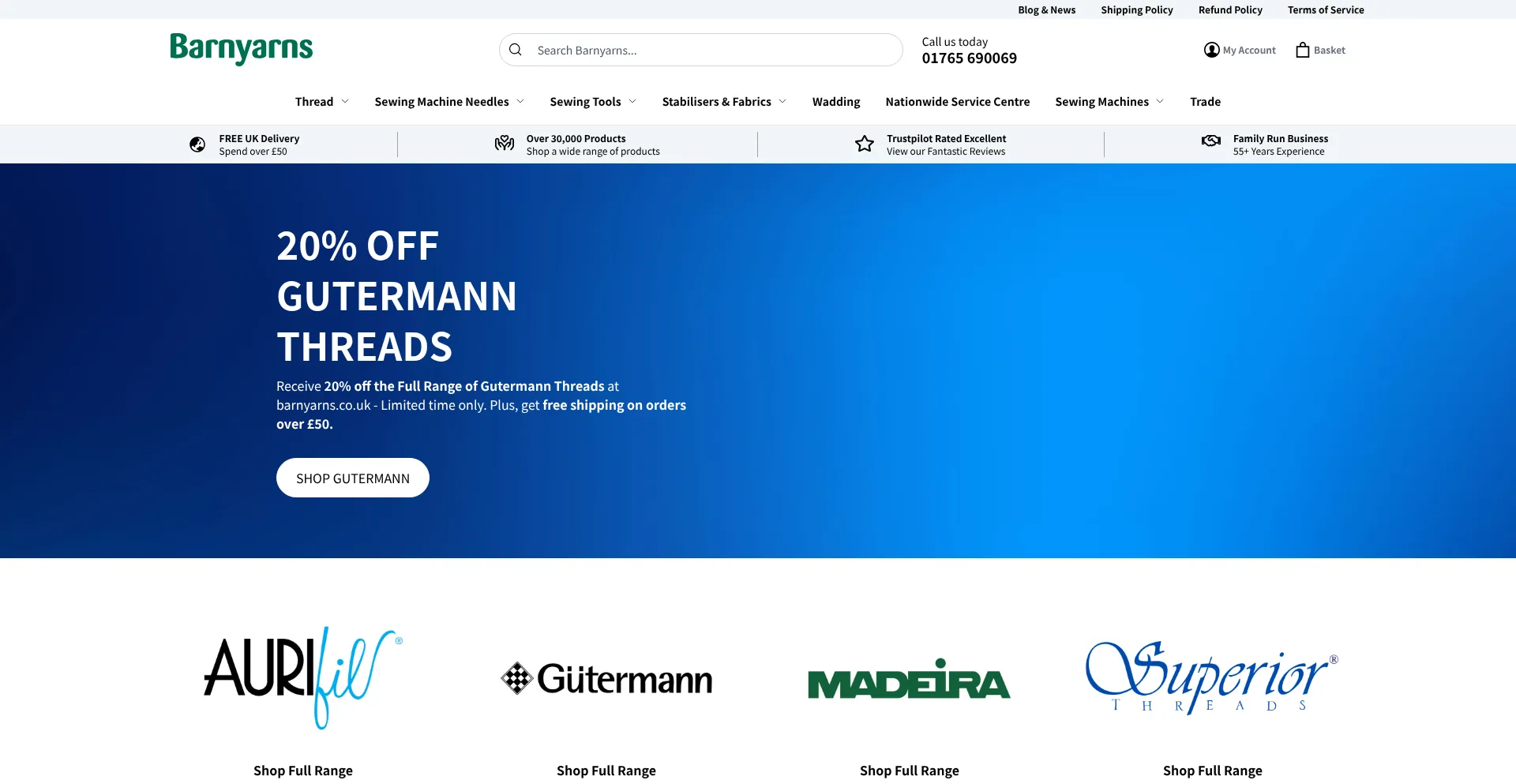Go to the Wadding category
Viewport: 1516px width, 784px height.
[836, 102]
